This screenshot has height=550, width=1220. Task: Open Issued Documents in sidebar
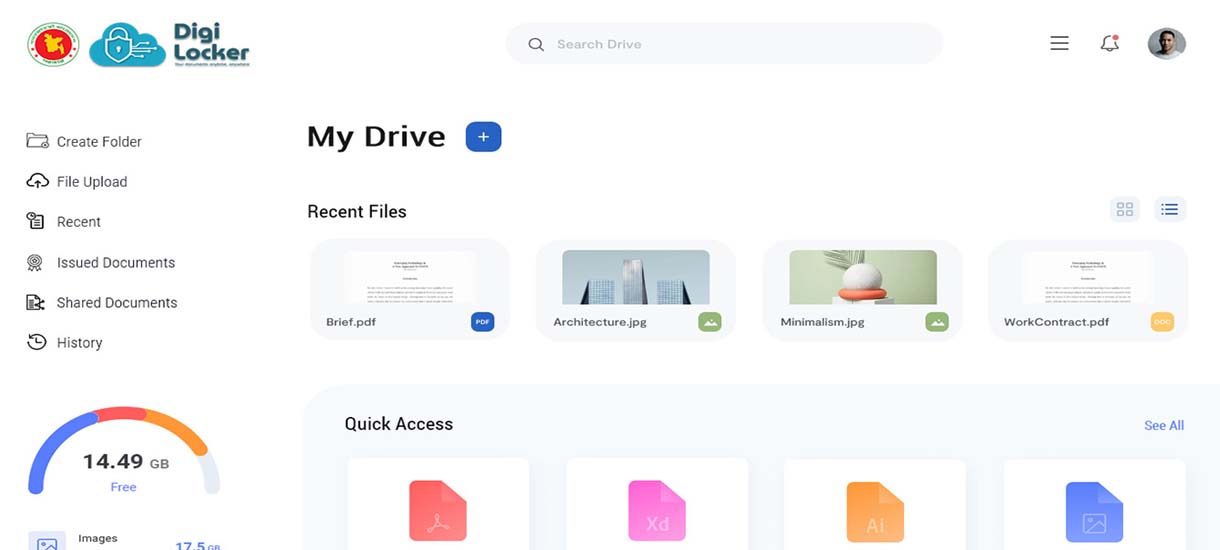click(x=116, y=263)
